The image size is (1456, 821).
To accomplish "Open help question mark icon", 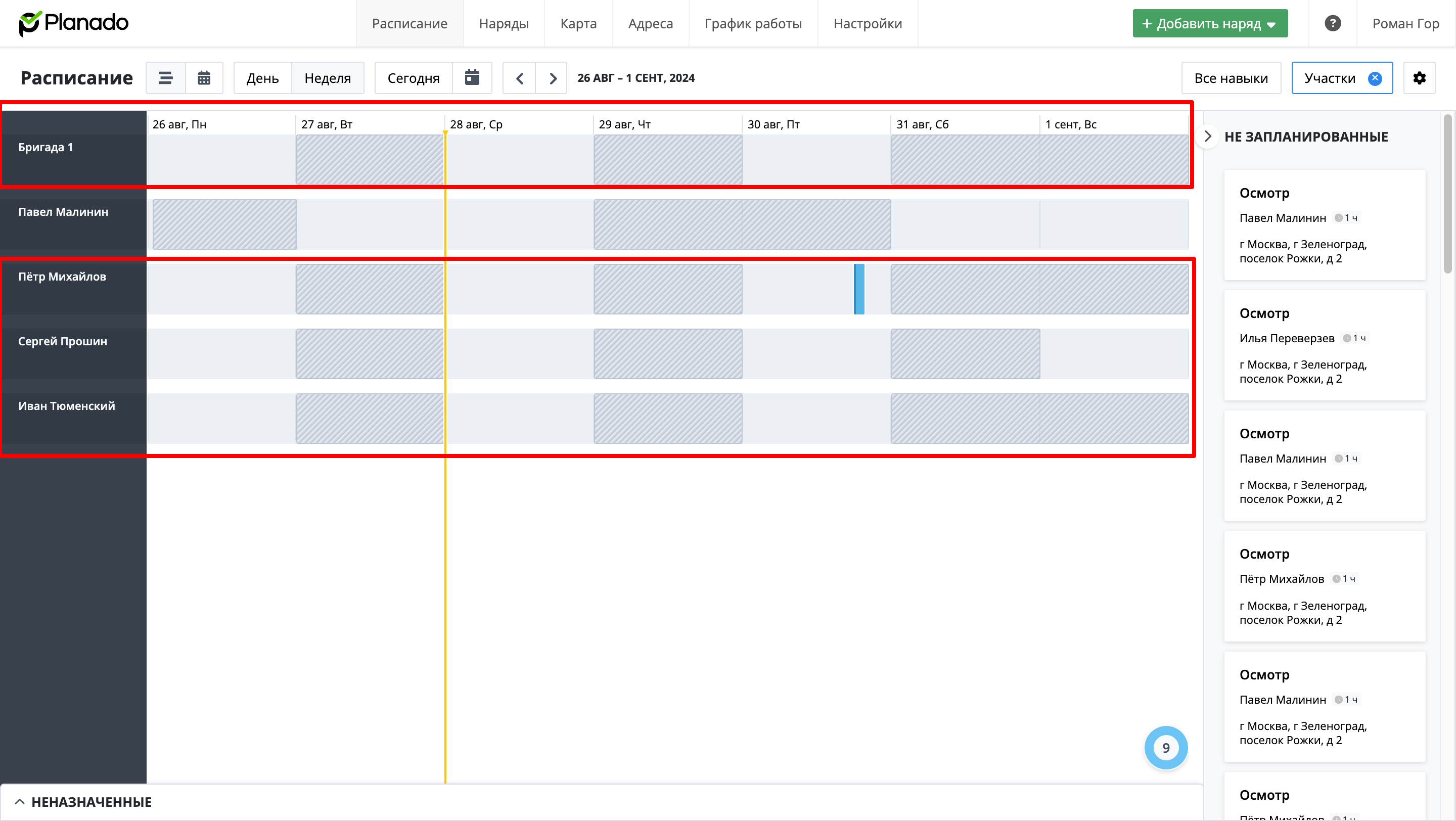I will click(1332, 24).
